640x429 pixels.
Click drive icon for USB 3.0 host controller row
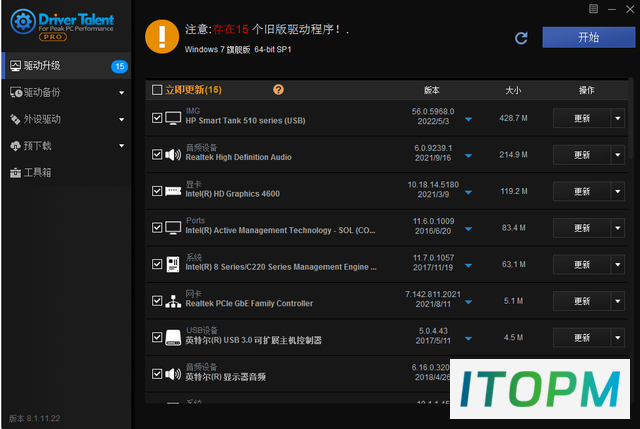click(173, 338)
